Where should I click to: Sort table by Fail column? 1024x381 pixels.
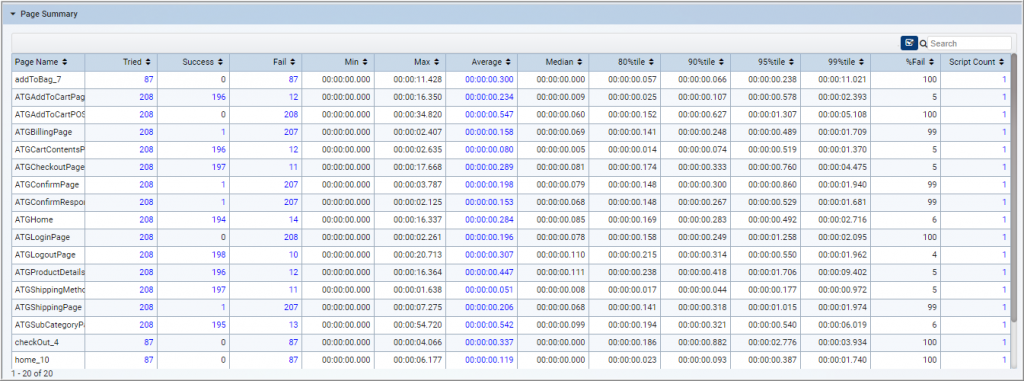[285, 62]
